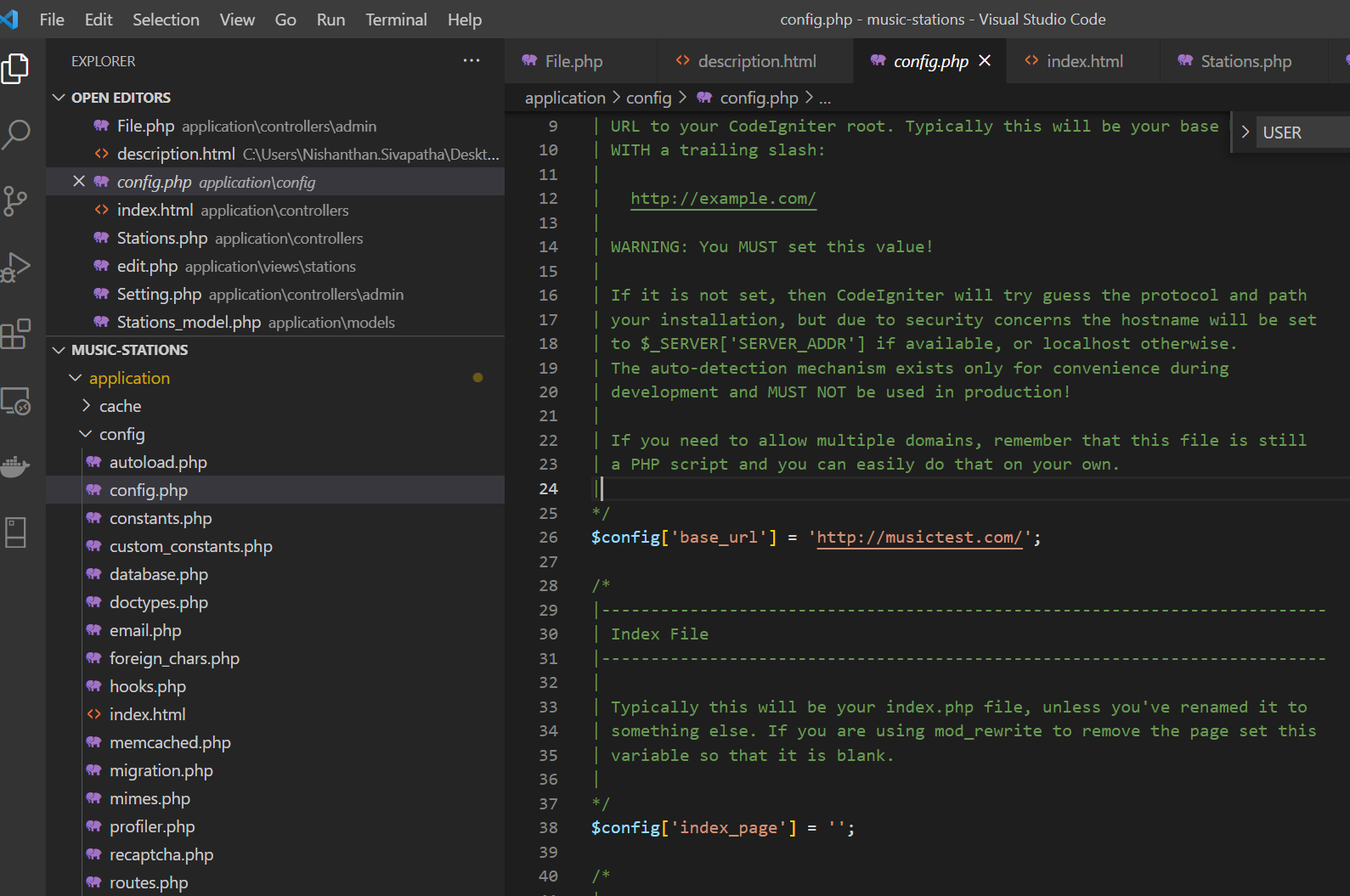
Task: Collapse the config folder
Action: [x=86, y=433]
